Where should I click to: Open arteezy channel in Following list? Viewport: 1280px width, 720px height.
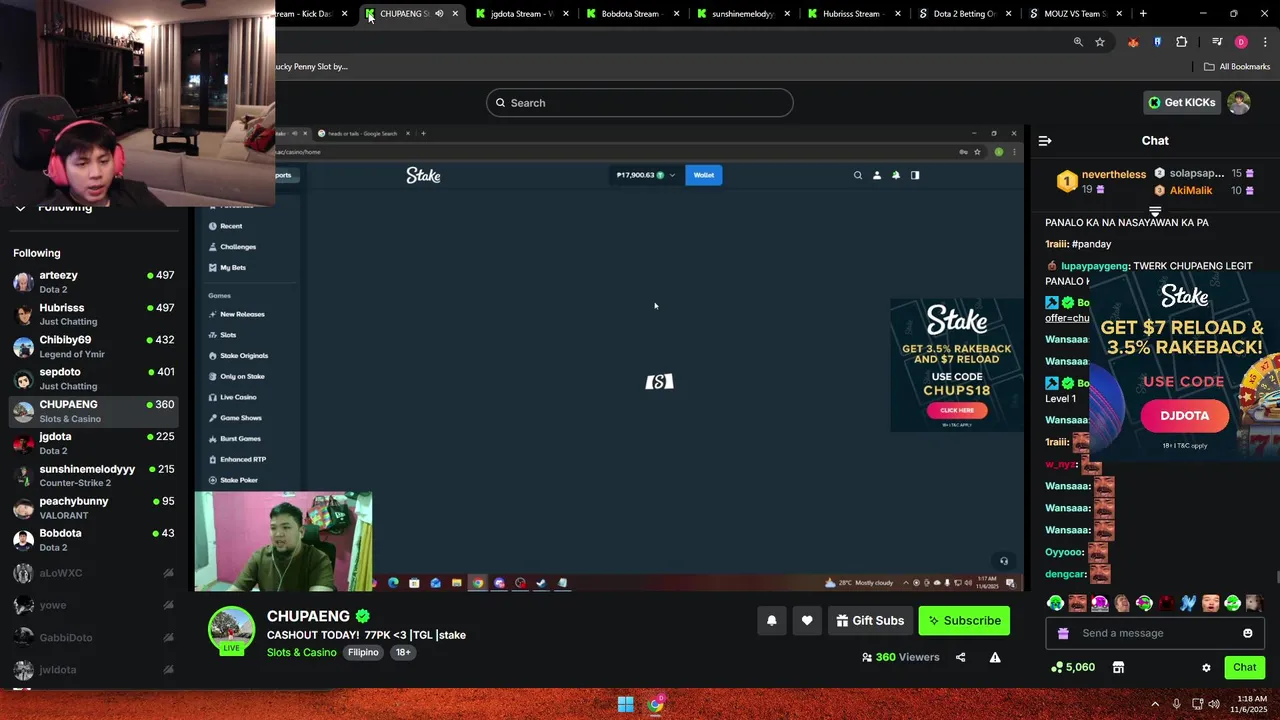(92, 282)
